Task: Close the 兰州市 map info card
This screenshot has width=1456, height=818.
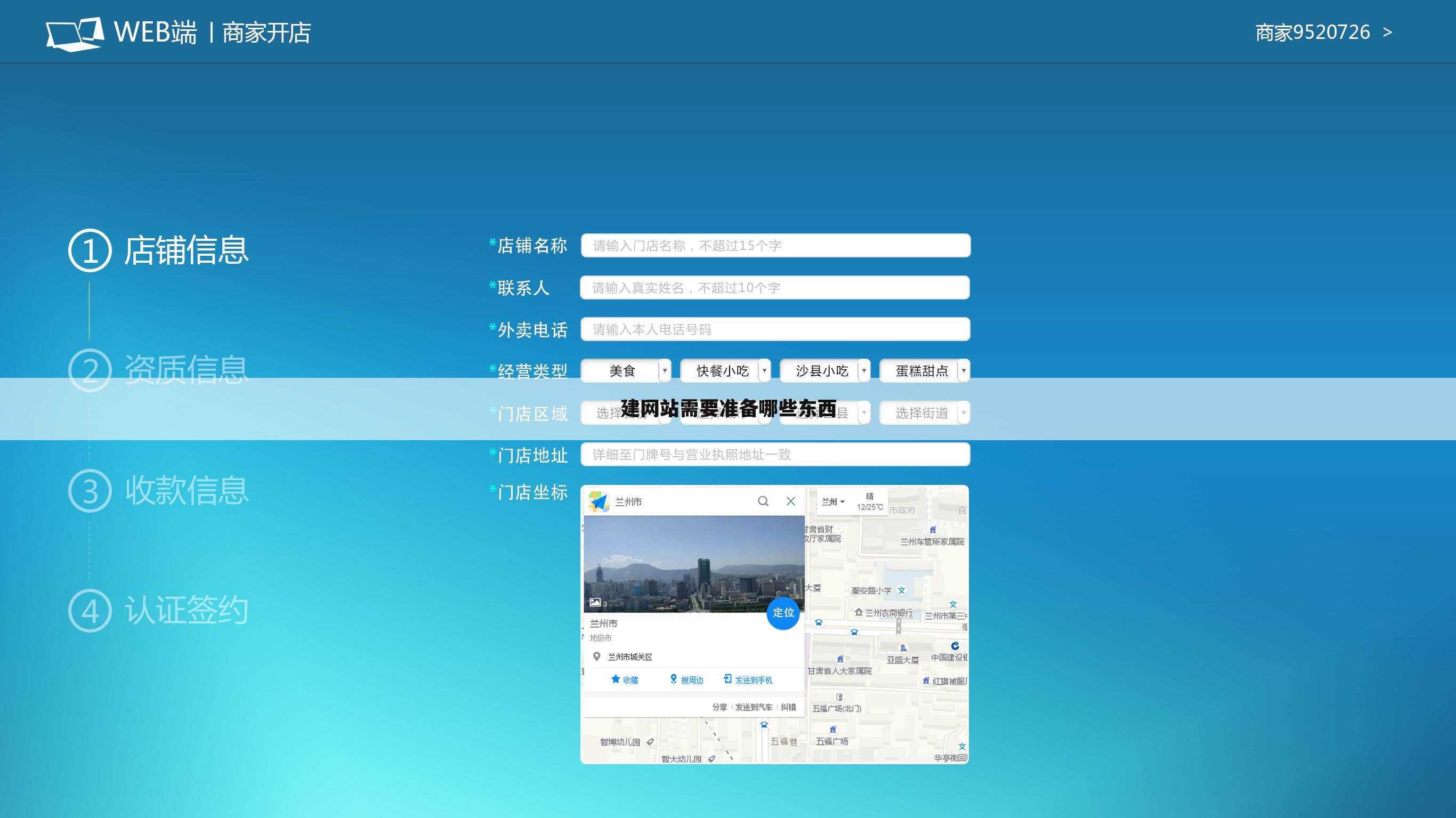Action: pyautogui.click(x=791, y=501)
